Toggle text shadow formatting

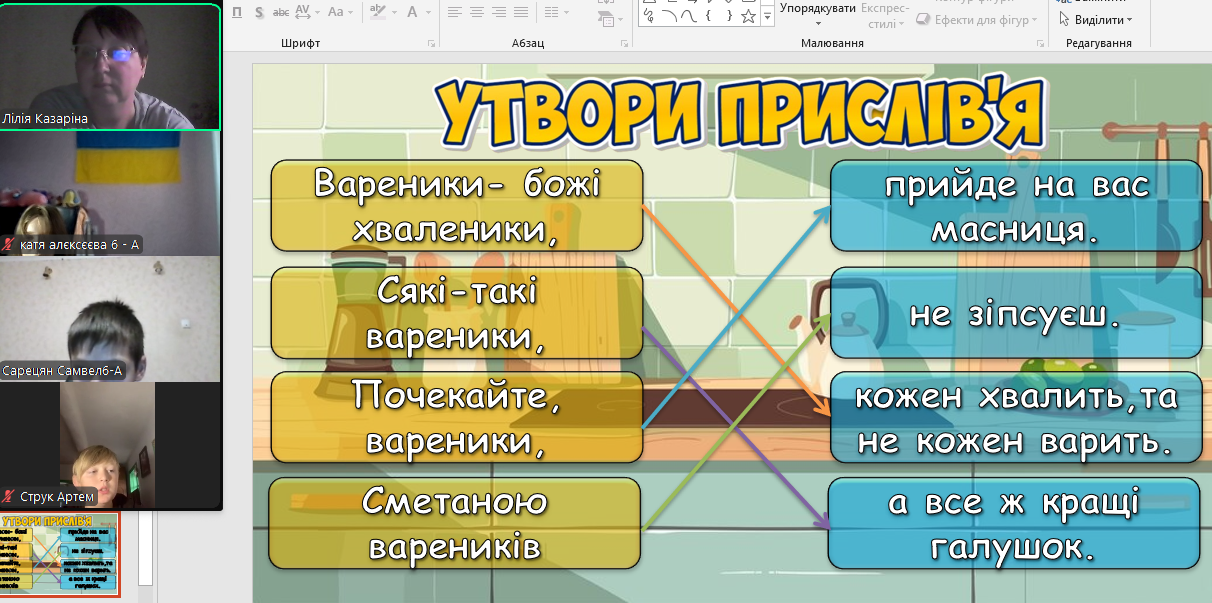point(259,12)
